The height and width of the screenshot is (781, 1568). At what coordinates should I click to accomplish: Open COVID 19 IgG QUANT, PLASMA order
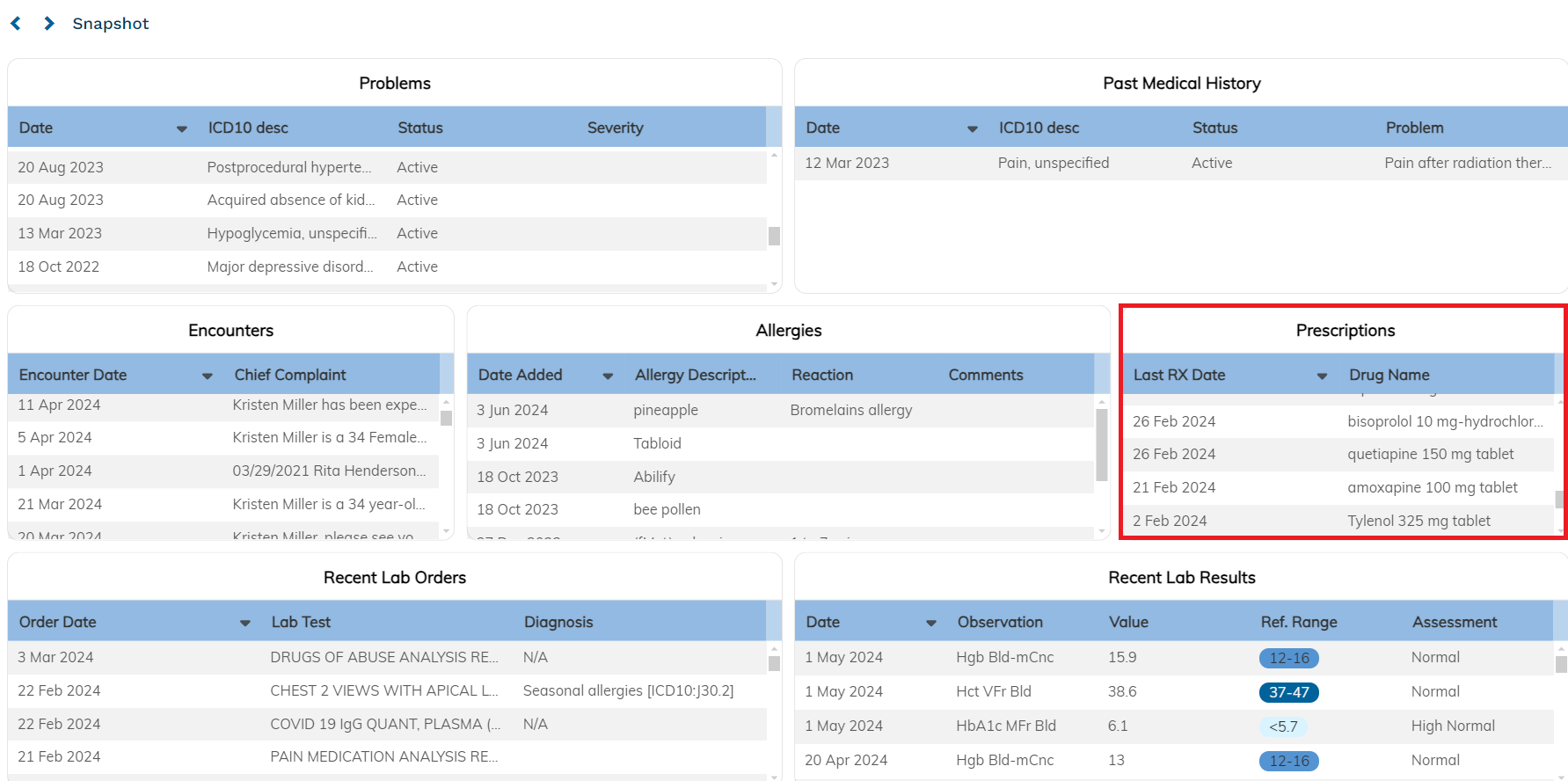point(387,725)
